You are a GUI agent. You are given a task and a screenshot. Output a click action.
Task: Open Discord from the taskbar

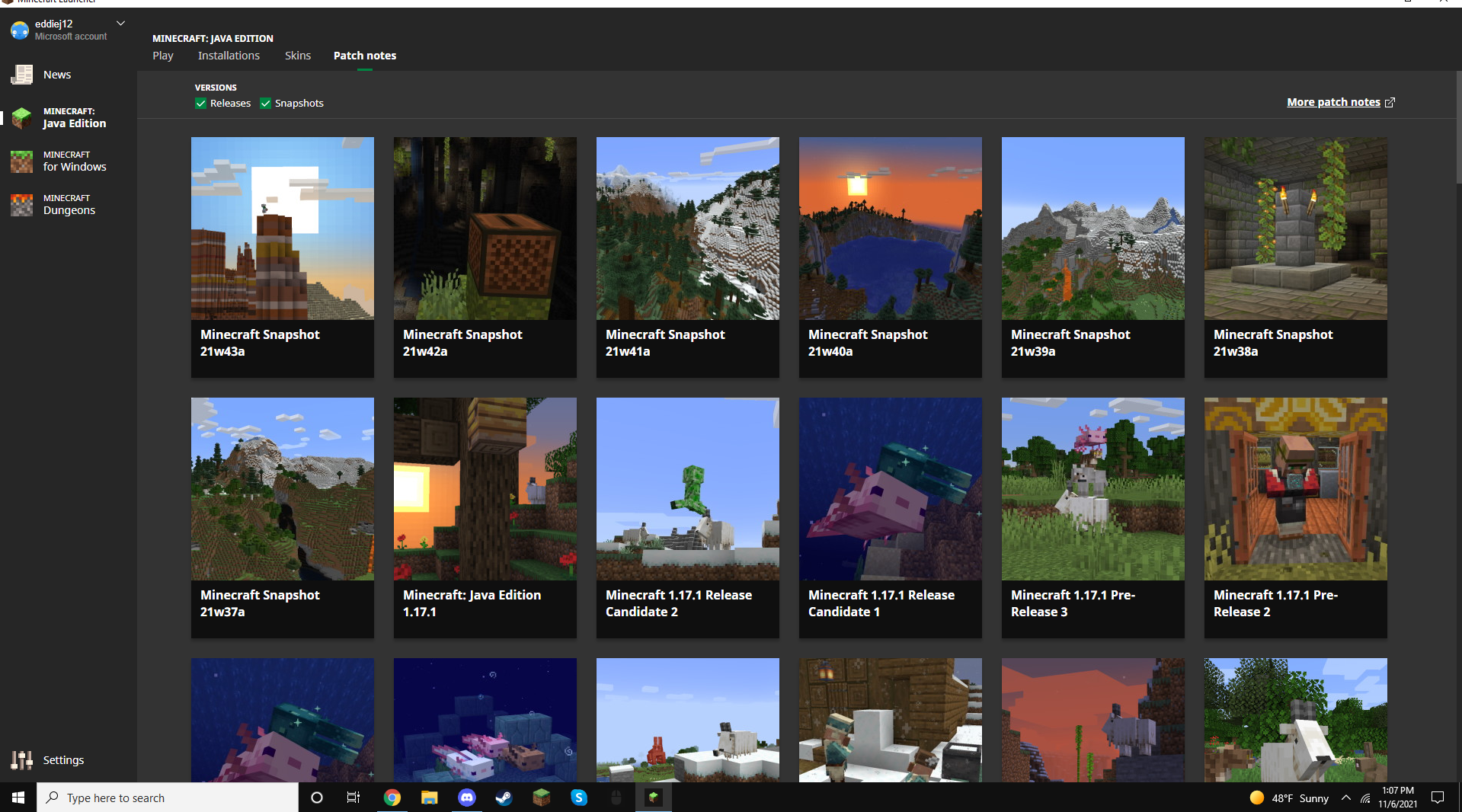(466, 798)
